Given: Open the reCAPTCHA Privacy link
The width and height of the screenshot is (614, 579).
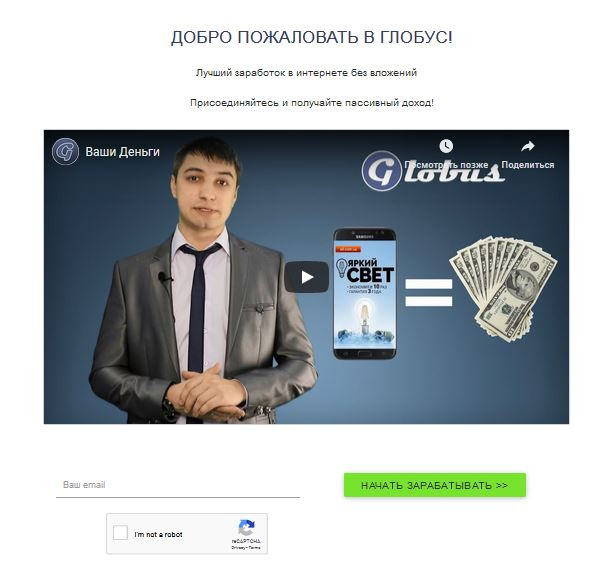Looking at the screenshot, I should click(237, 548).
